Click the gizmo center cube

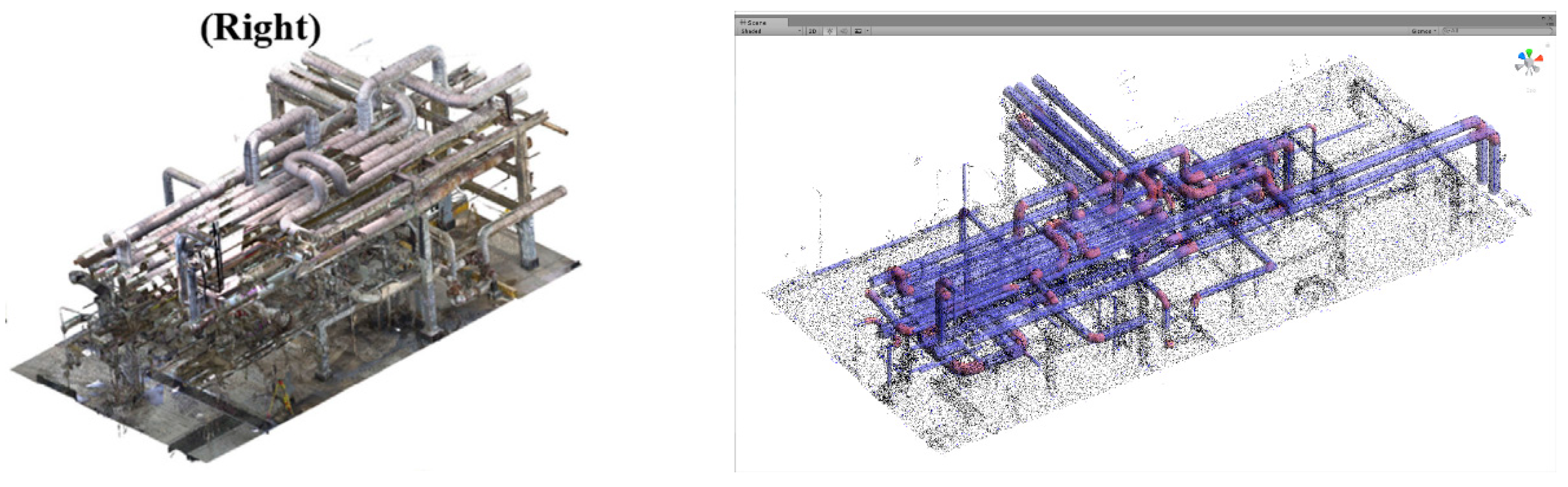coord(1528,62)
